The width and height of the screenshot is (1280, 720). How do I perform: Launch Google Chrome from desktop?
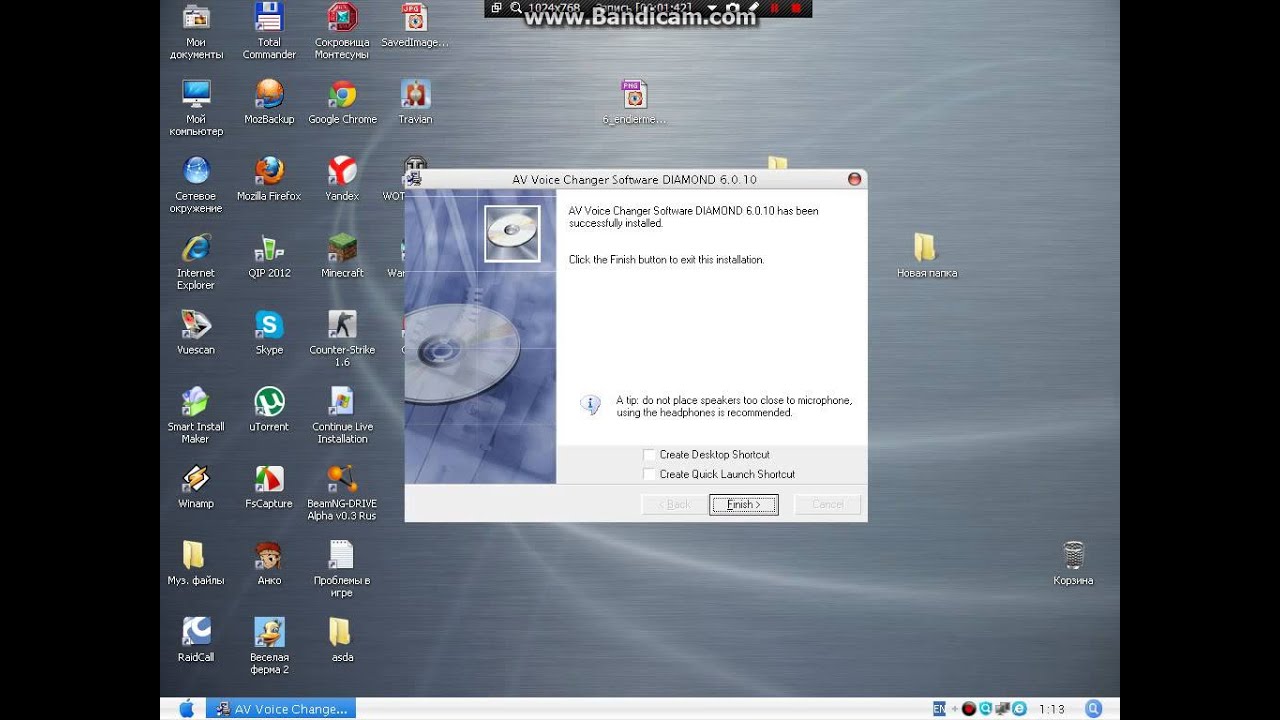click(x=342, y=102)
